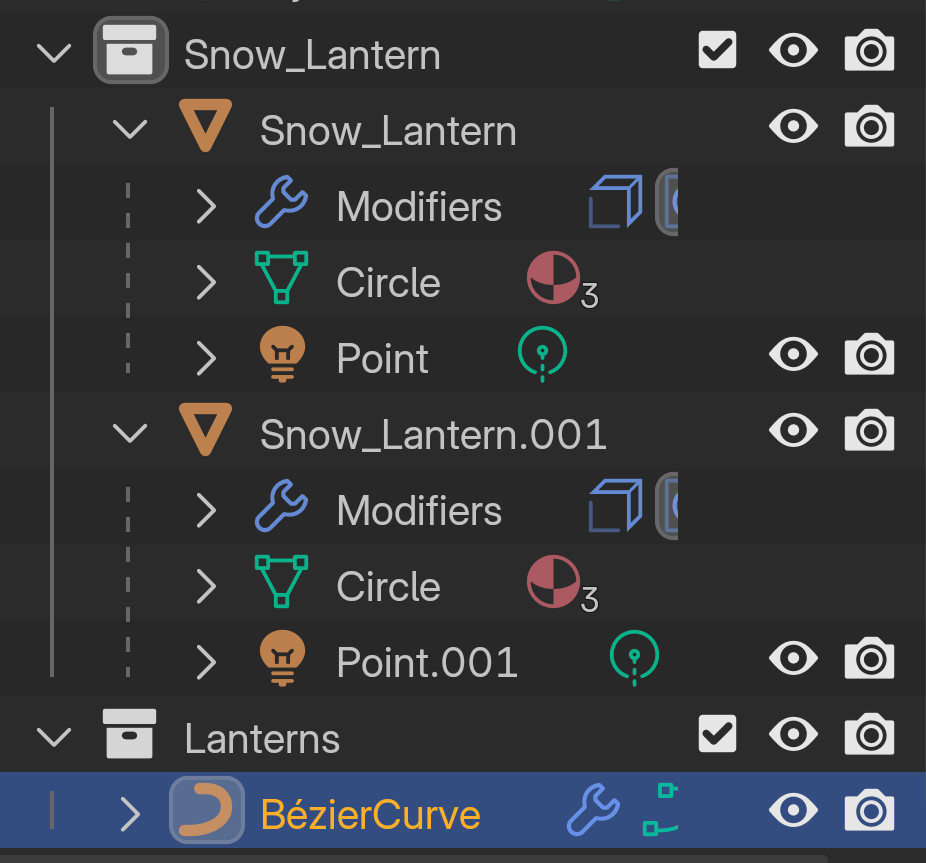Click the green mesh icon of second Circle
The width and height of the screenshot is (926, 863).
[x=281, y=584]
